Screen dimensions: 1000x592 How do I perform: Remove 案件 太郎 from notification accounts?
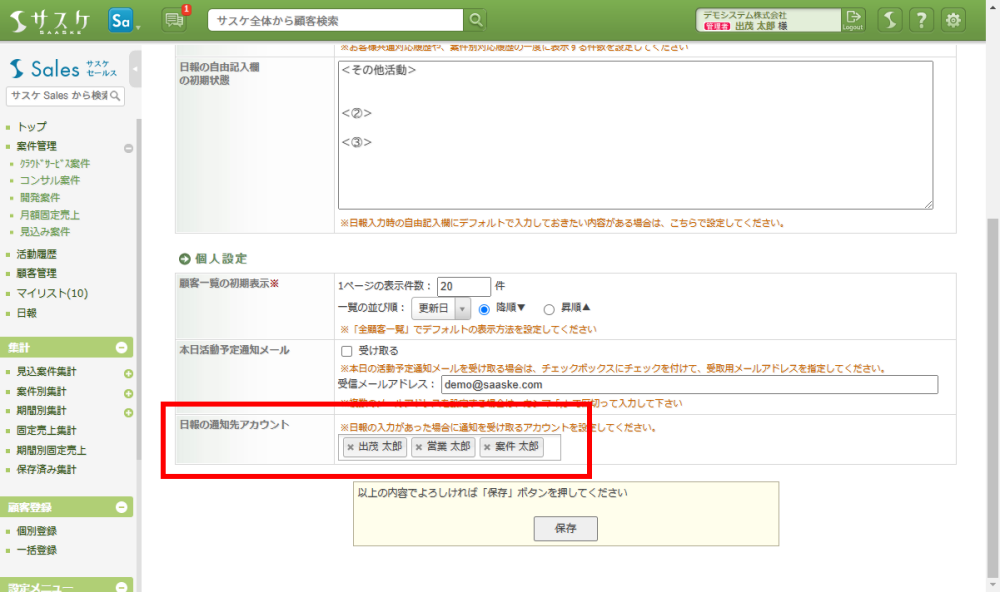click(x=487, y=447)
